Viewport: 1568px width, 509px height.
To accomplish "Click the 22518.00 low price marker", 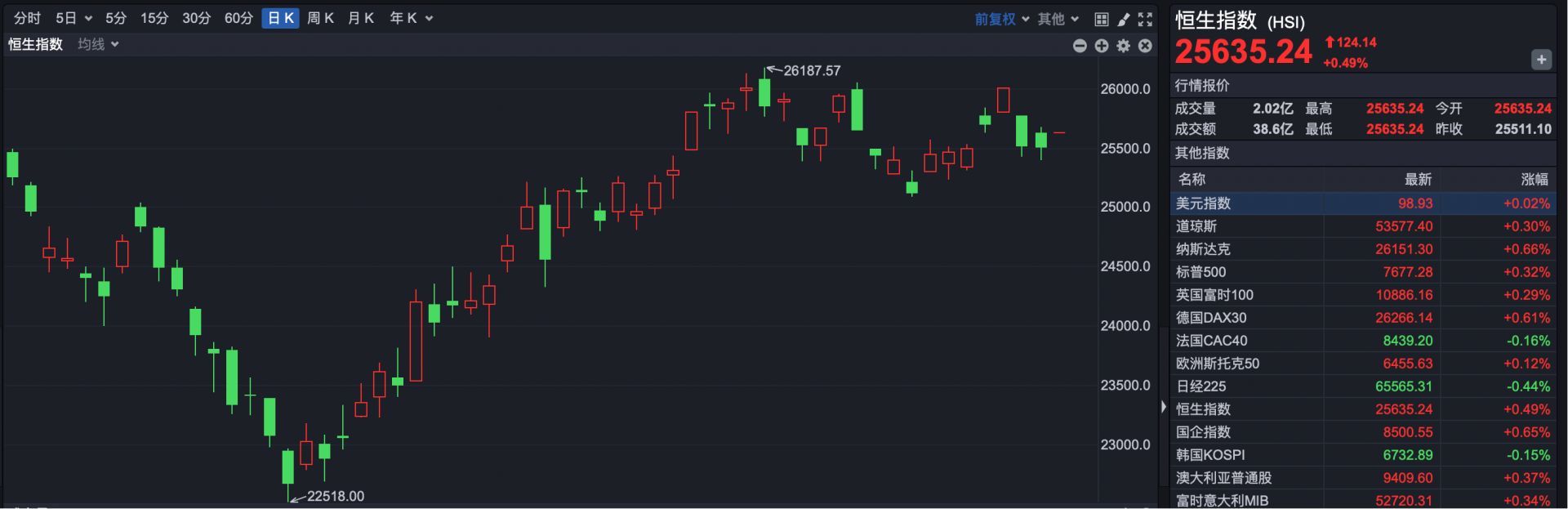I will click(x=335, y=496).
